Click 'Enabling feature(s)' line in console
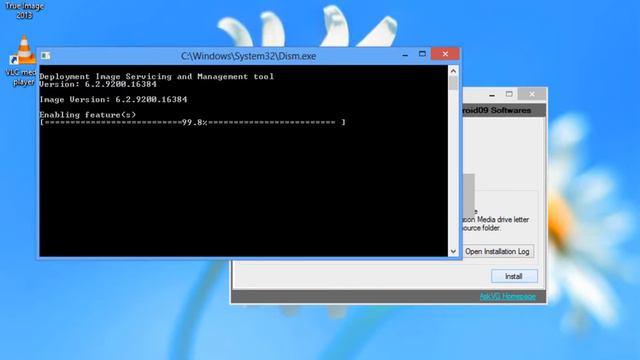Image resolution: width=640 pixels, height=360 pixels. (x=88, y=115)
